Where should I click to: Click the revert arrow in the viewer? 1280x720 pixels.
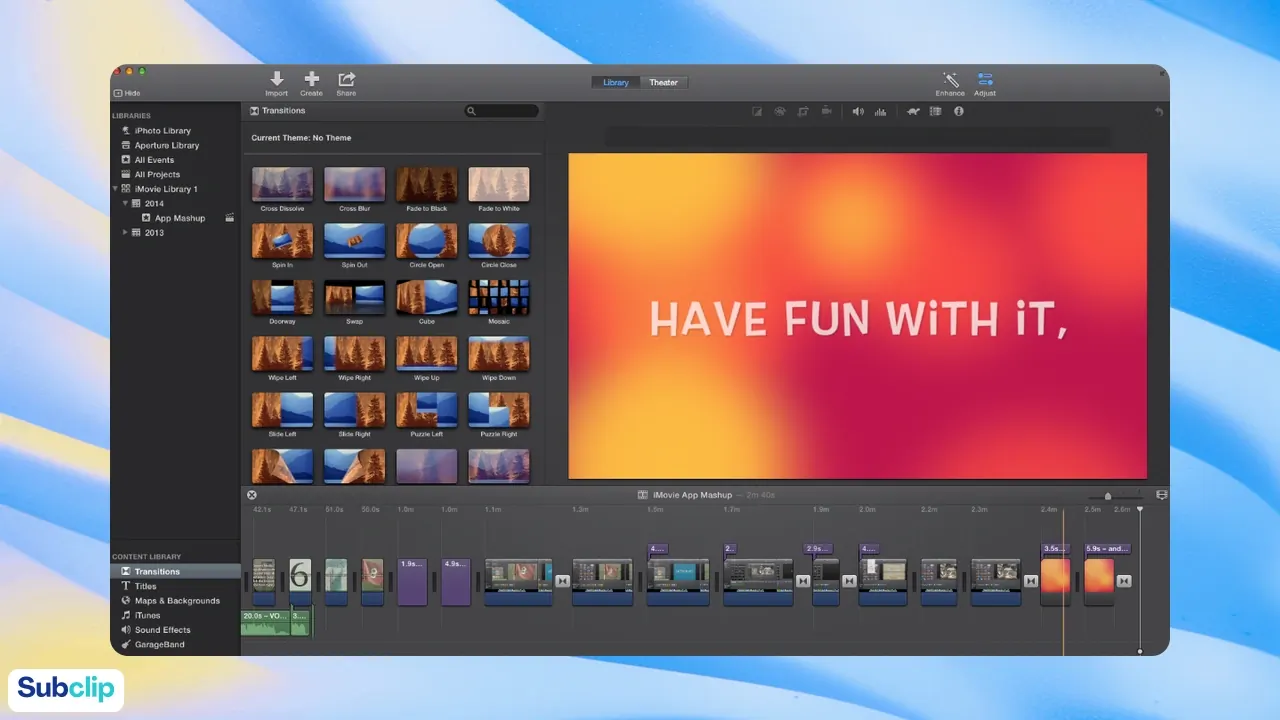[x=1159, y=112]
